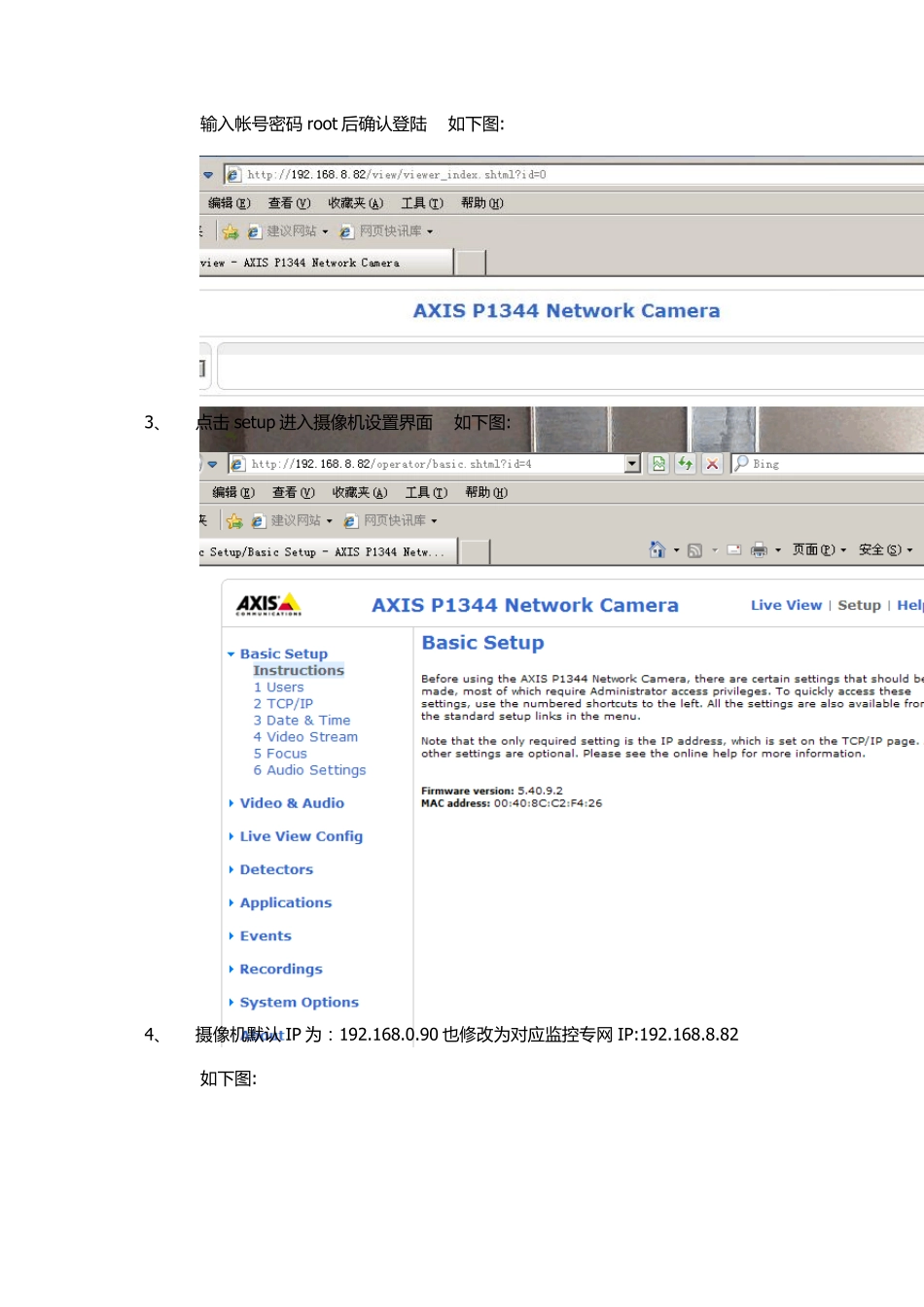Expand the Detectors section
The width and height of the screenshot is (924, 1307).
231,869
